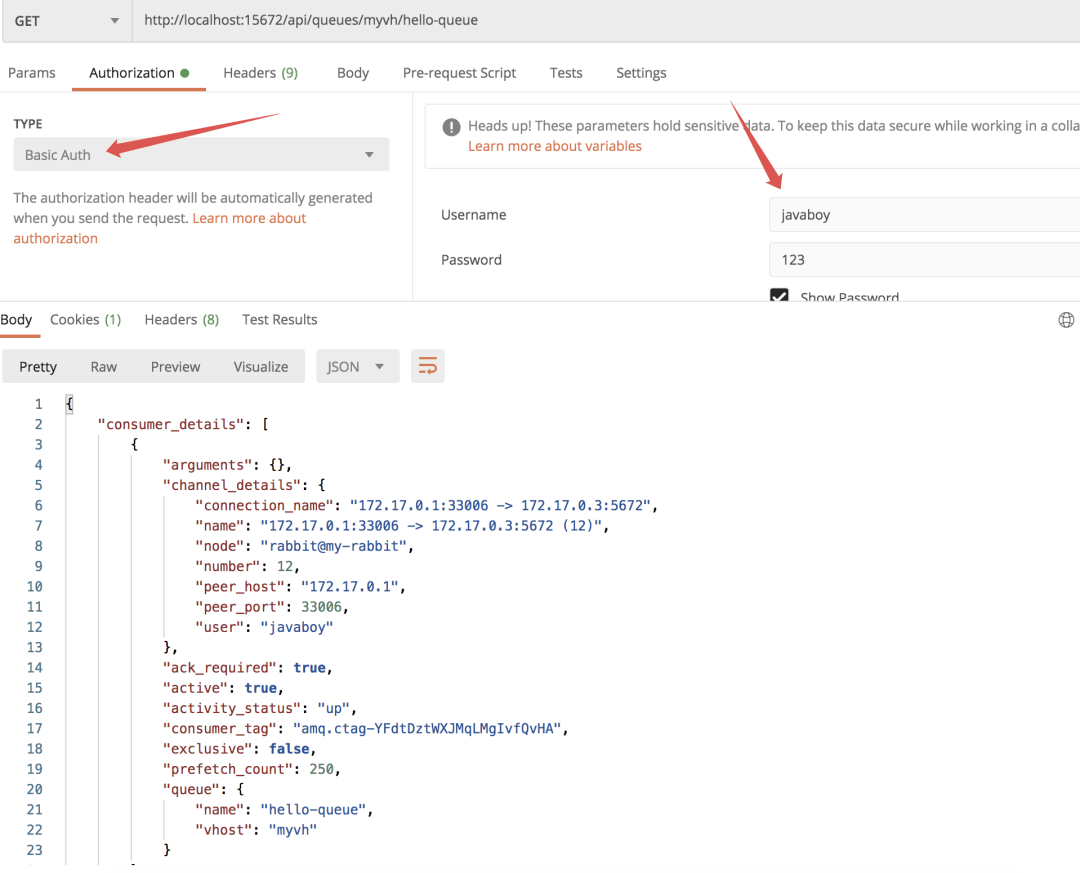This screenshot has width=1080, height=873.
Task: Click Learn more about variables link
Action: point(554,146)
